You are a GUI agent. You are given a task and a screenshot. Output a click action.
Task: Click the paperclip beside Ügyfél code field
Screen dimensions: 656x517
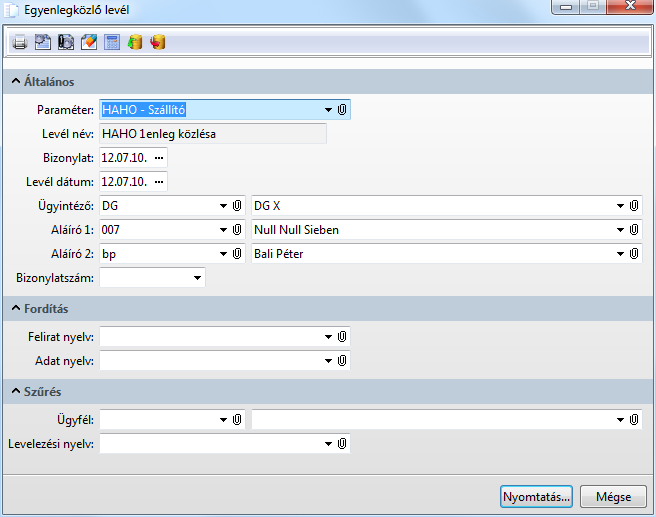coord(237,420)
